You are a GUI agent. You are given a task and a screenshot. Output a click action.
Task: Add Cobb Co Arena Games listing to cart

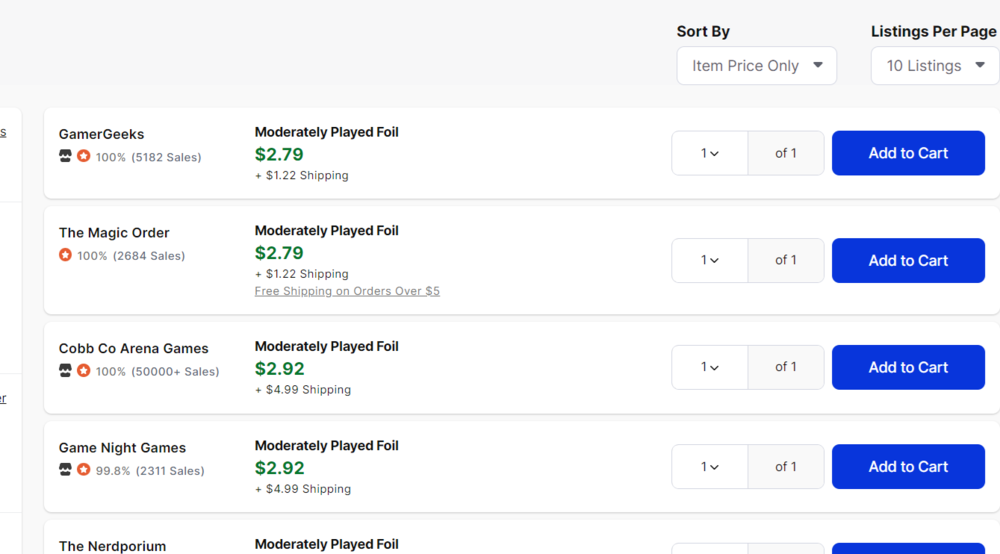908,367
